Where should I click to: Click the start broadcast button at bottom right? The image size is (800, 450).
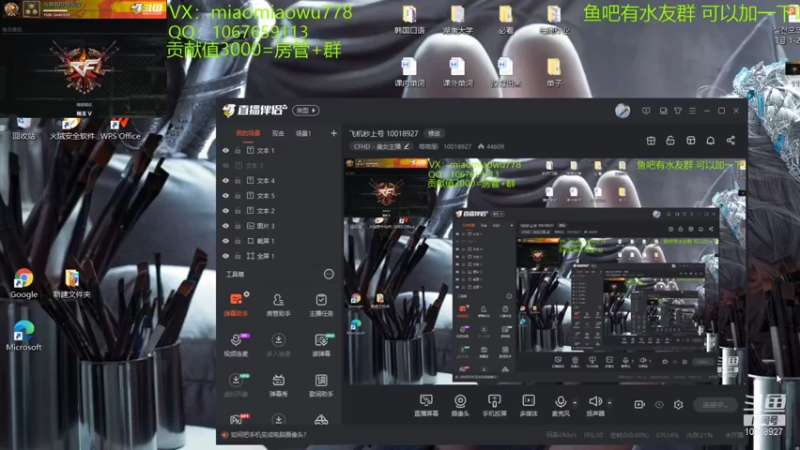coord(715,405)
